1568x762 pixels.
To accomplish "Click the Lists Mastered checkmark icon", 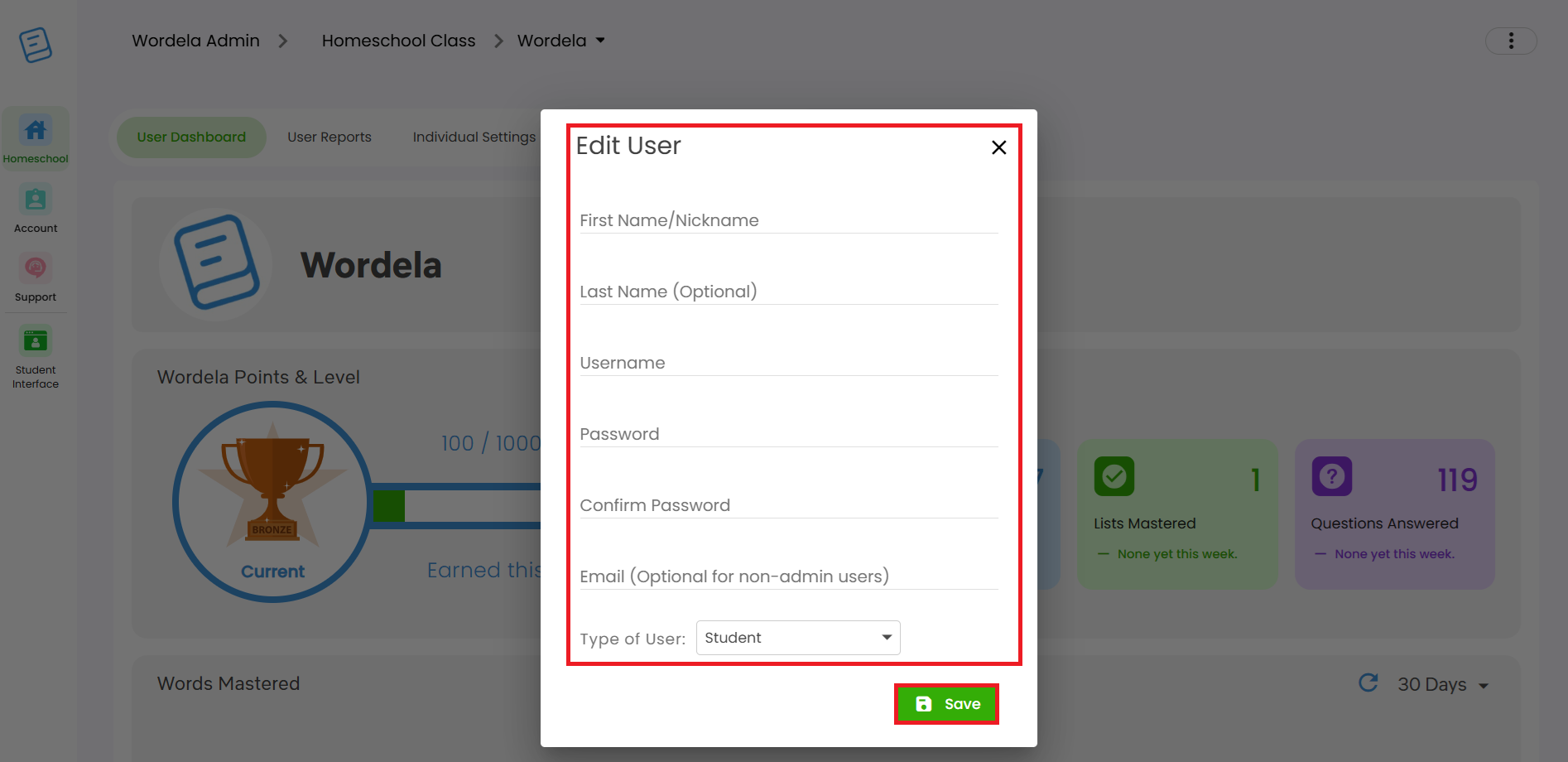I will coord(1114,476).
